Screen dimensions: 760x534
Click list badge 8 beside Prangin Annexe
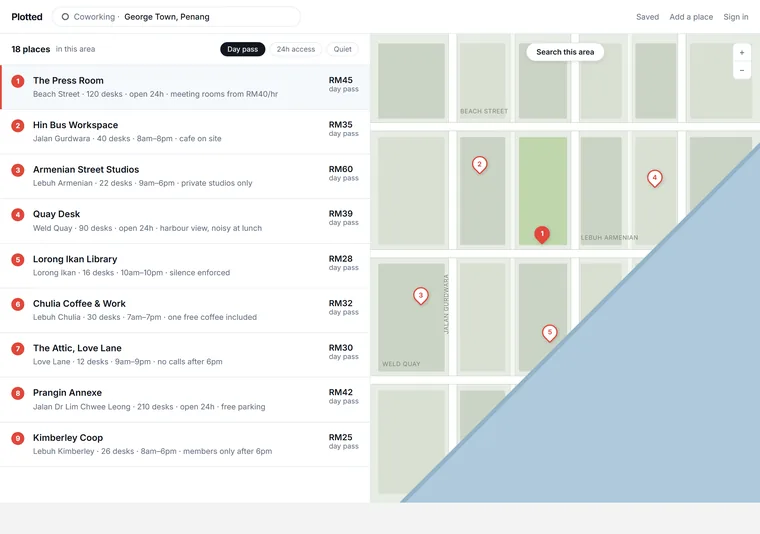[x=18, y=393]
